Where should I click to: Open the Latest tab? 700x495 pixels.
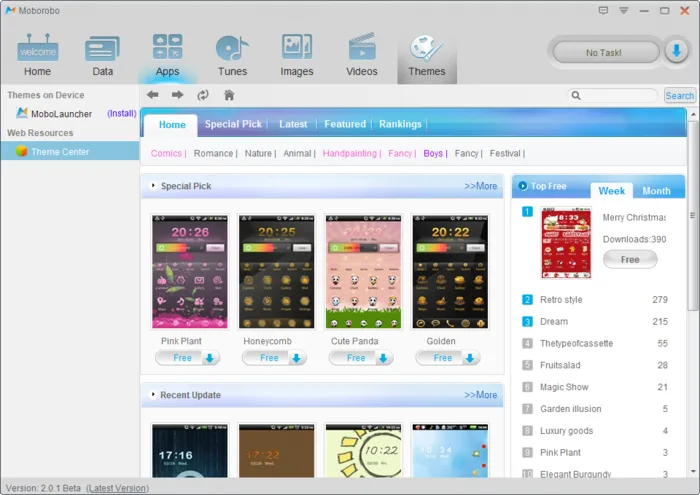[x=293, y=124]
